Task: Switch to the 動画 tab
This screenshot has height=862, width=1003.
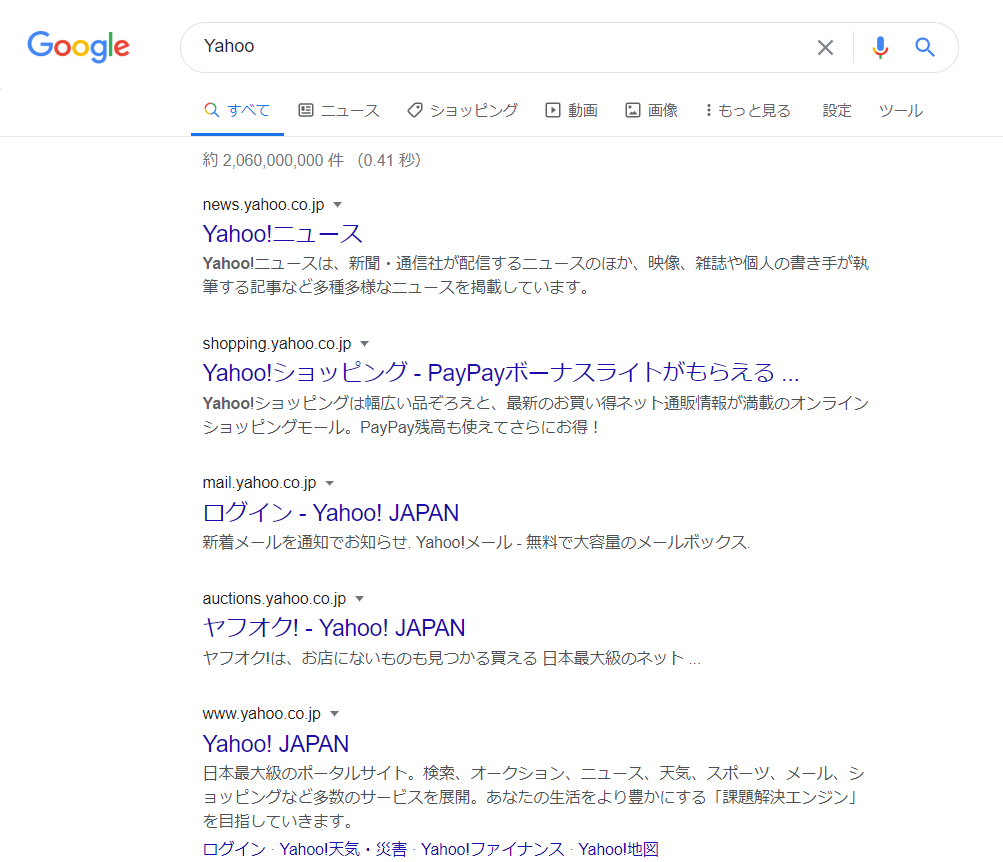Action: pos(571,111)
